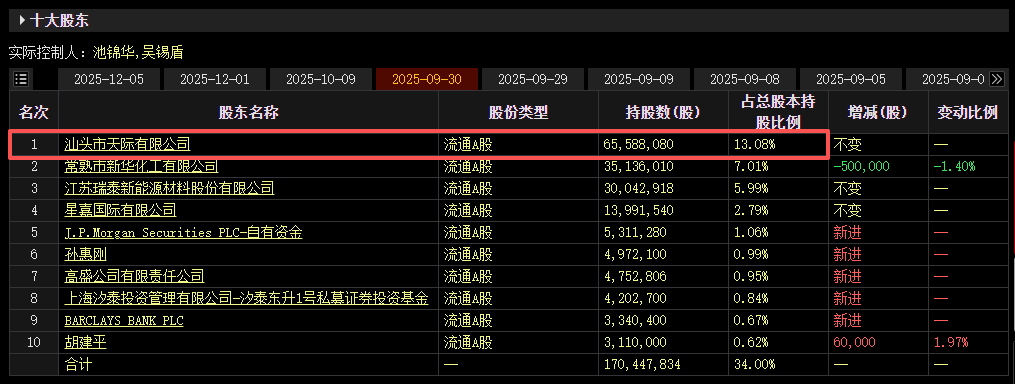
Task: Click the 占总股本持股比例 column header
Action: 778,112
